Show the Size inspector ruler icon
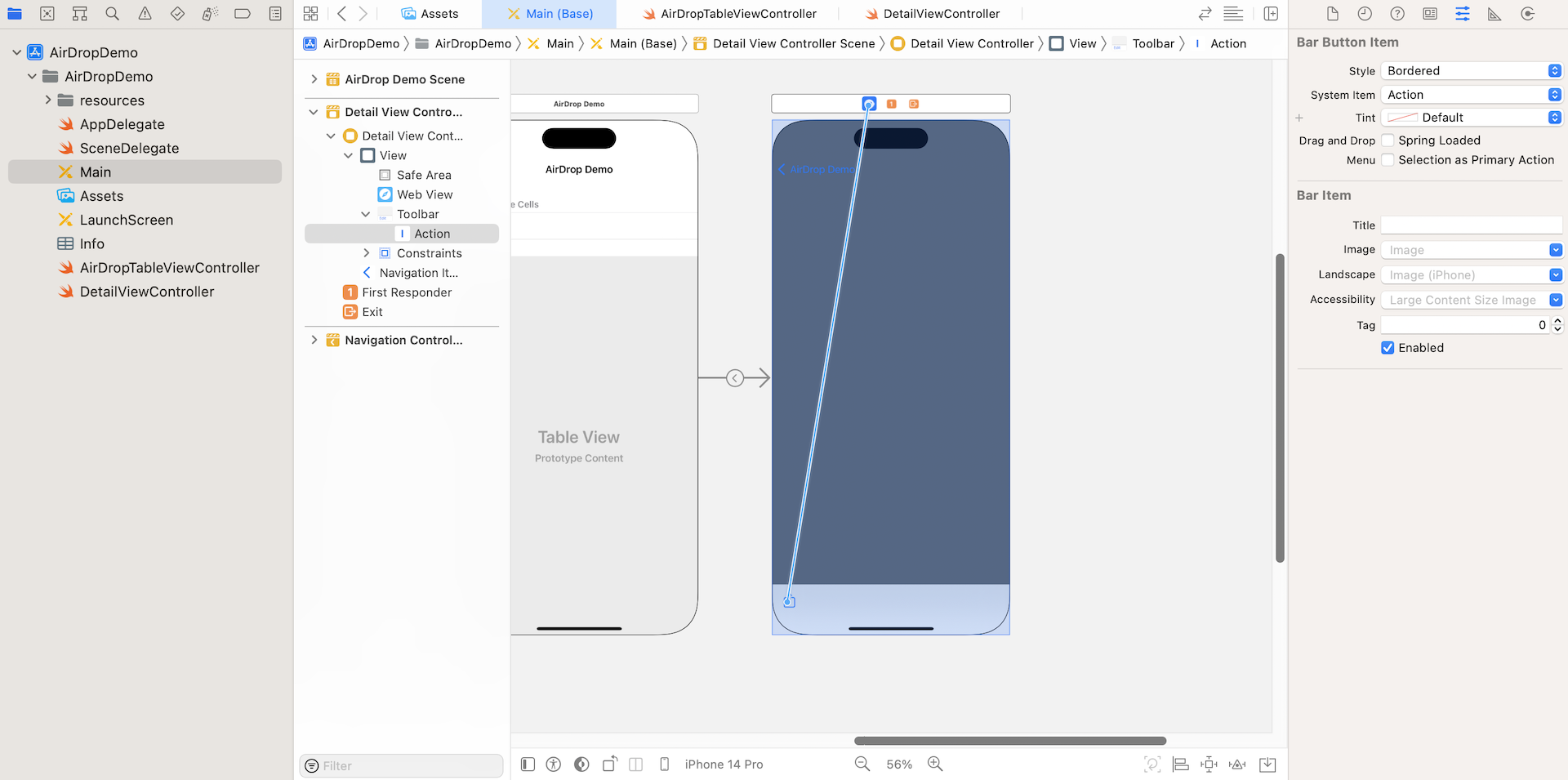This screenshot has height=780, width=1568. pyautogui.click(x=1494, y=14)
